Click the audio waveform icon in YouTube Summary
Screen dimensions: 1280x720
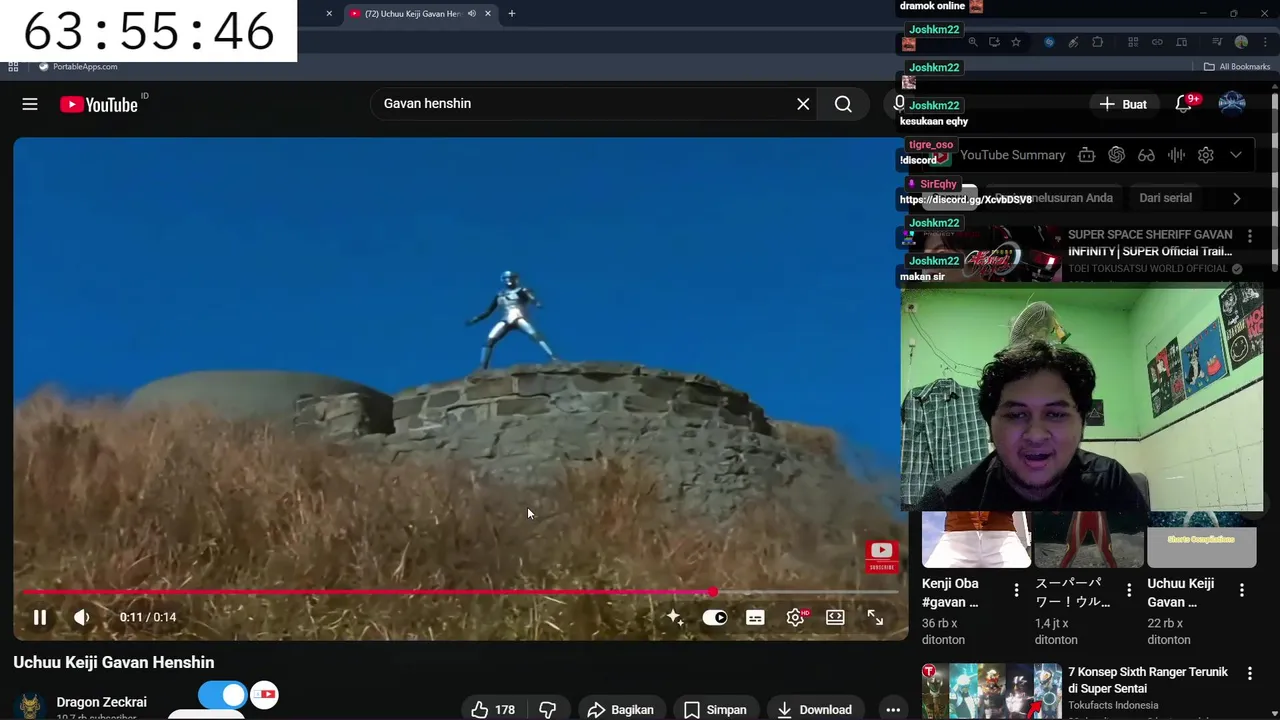1176,155
